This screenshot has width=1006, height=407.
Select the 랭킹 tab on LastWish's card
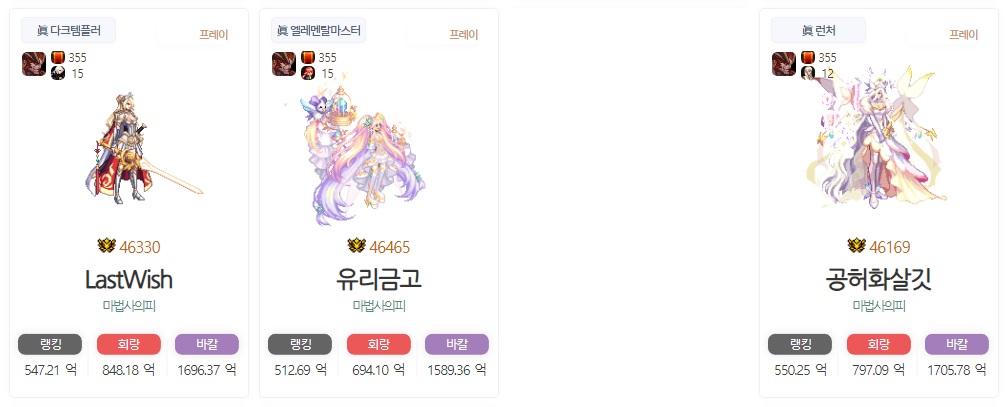pyautogui.click(x=50, y=344)
